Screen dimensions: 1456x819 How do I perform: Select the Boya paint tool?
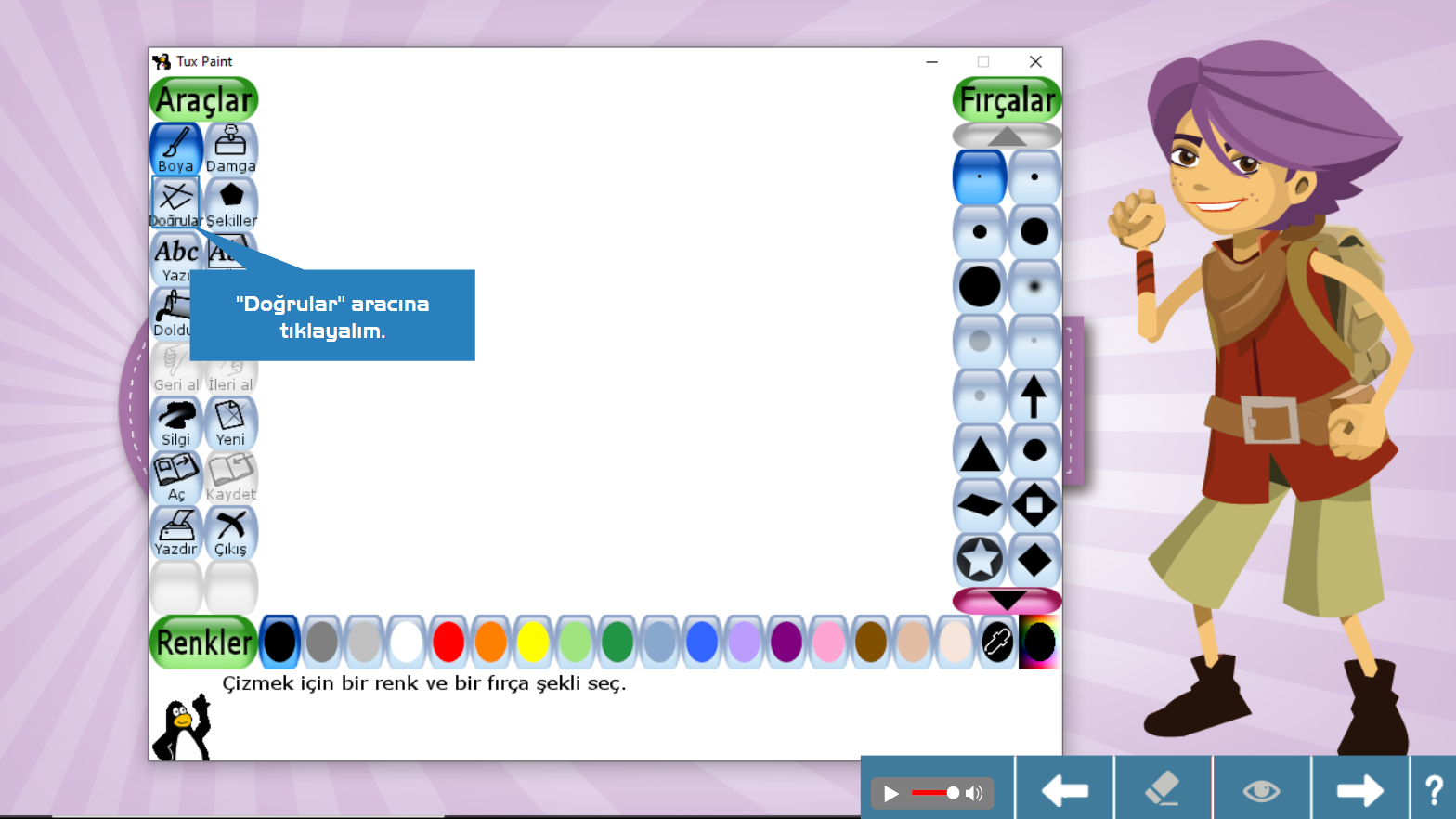[x=175, y=149]
